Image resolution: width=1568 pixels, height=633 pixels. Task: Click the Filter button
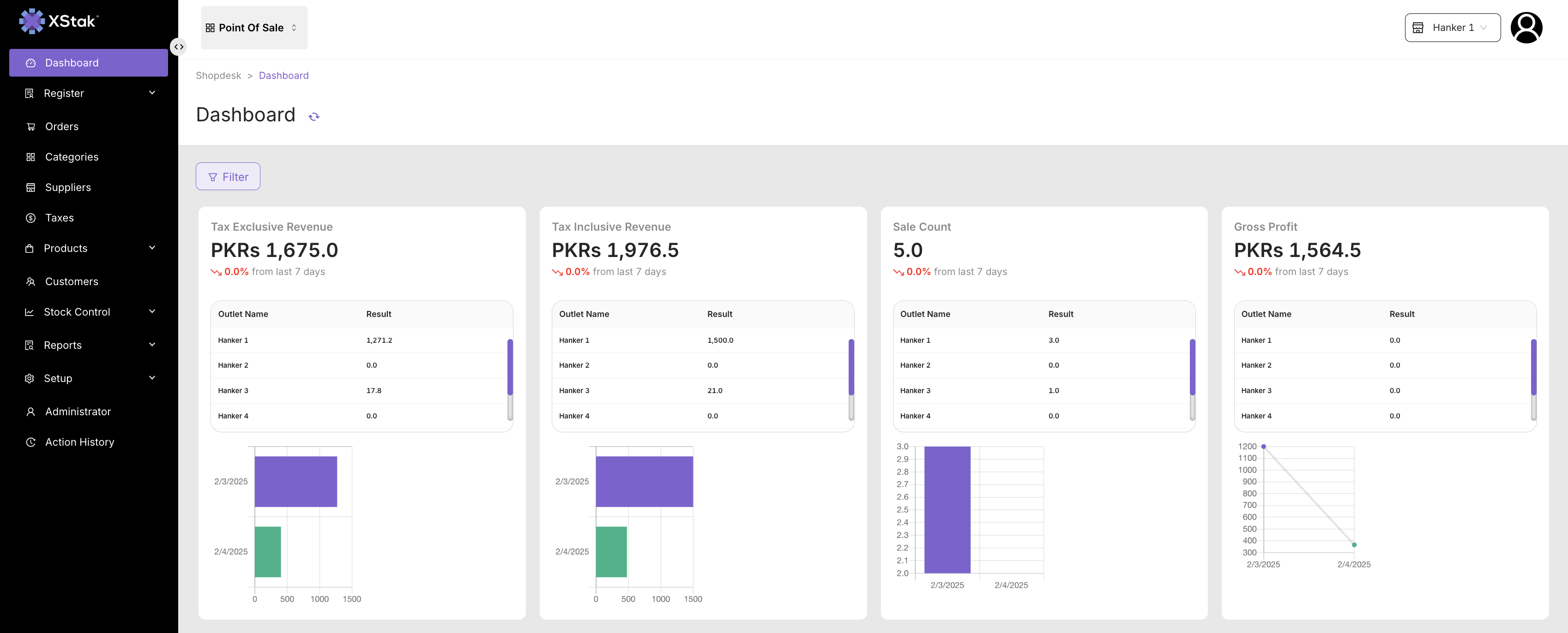coord(228,177)
